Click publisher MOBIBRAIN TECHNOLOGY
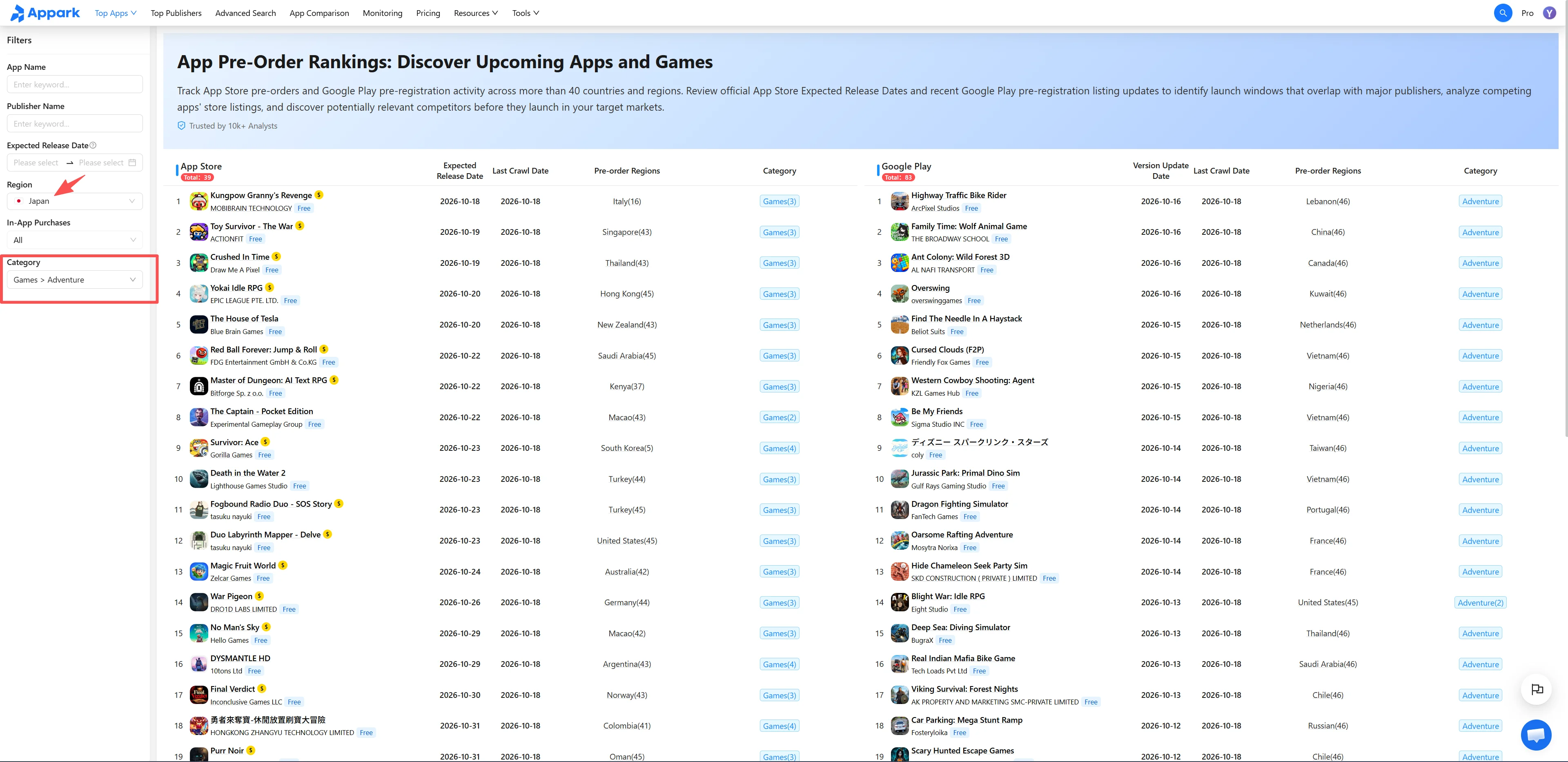 coord(251,208)
